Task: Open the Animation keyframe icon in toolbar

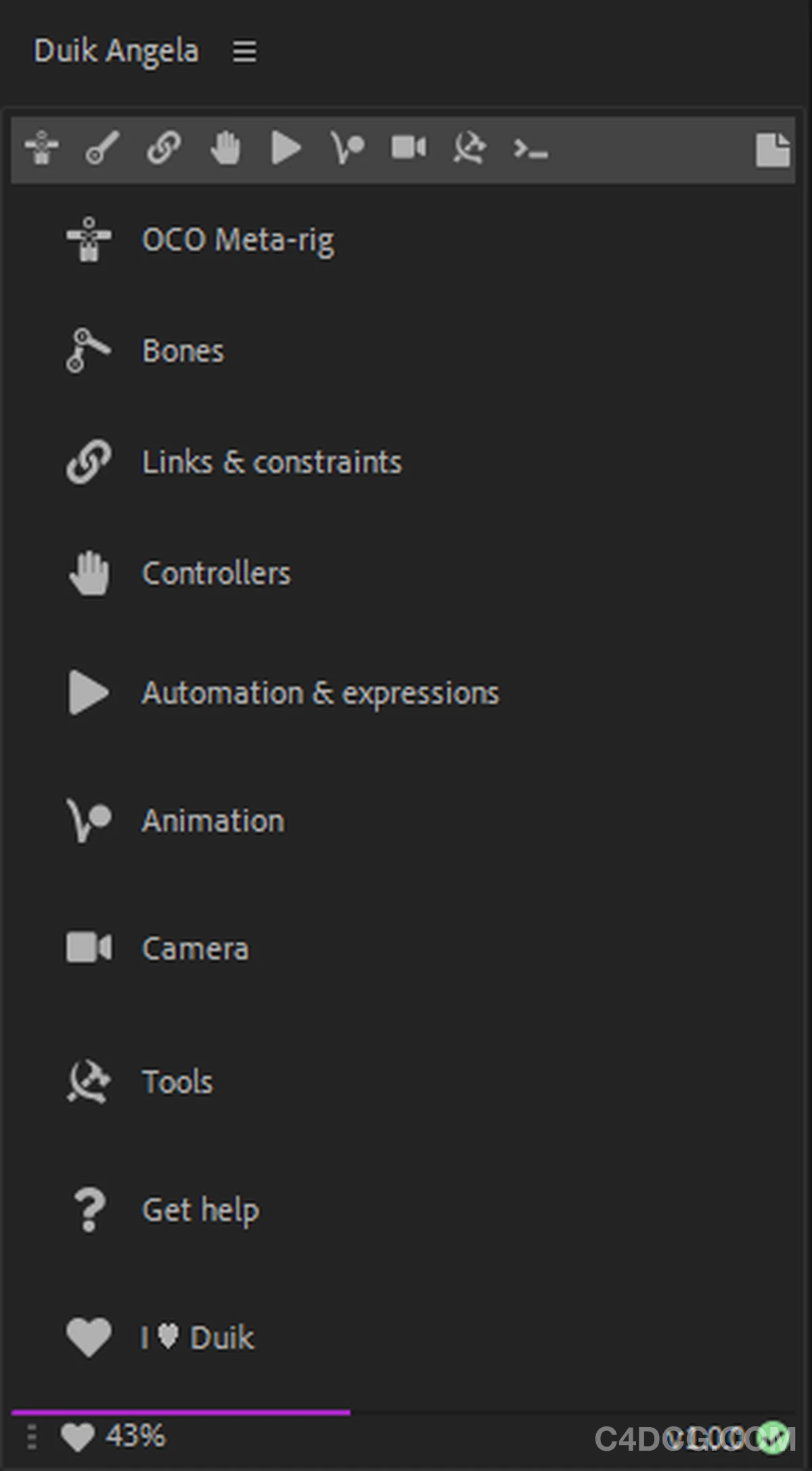Action: point(346,148)
